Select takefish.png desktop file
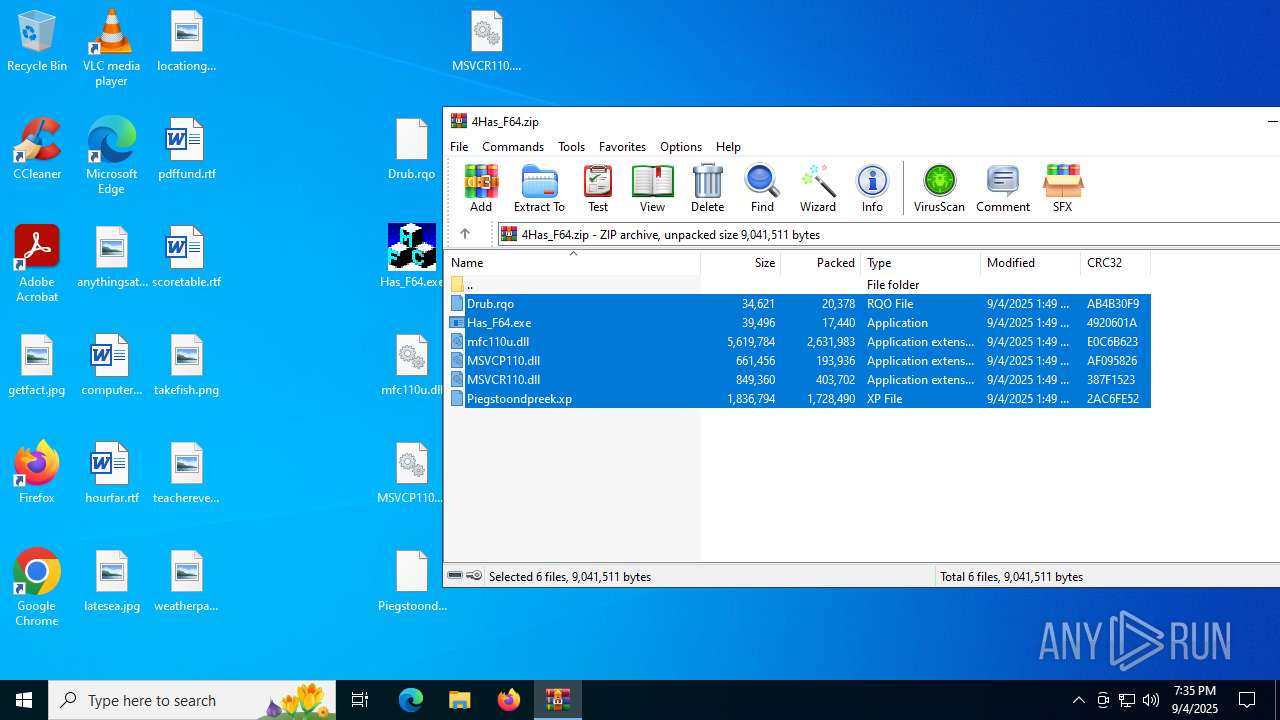Image resolution: width=1280 pixels, height=720 pixels. click(x=186, y=365)
